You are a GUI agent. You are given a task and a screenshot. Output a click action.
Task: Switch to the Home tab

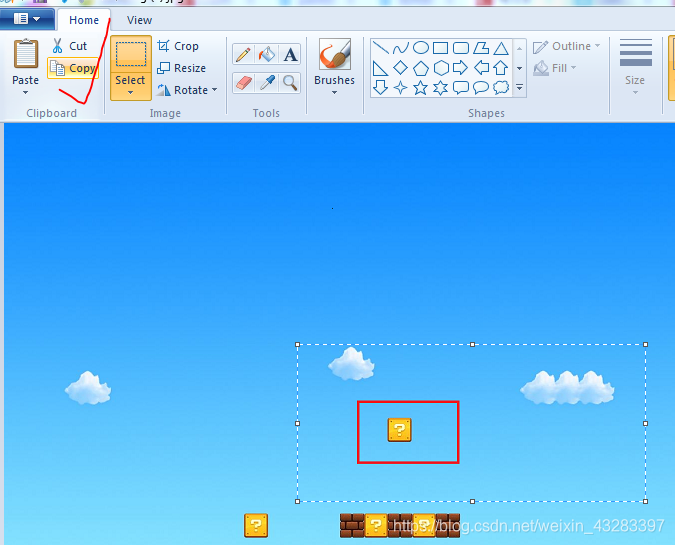[84, 20]
